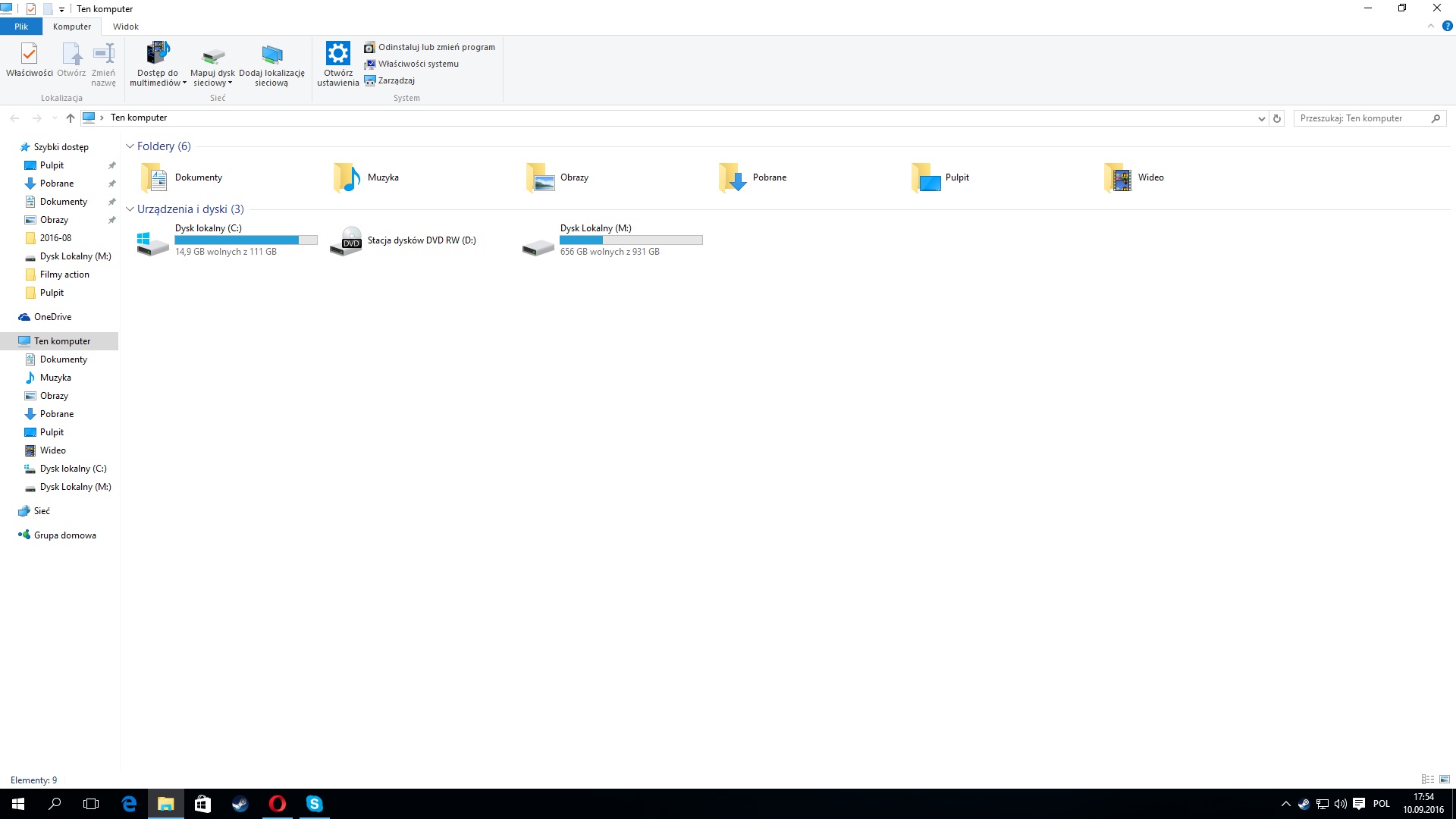Open Wideo under Ten komputer tree
Screen dimensions: 1456x819
click(x=53, y=450)
